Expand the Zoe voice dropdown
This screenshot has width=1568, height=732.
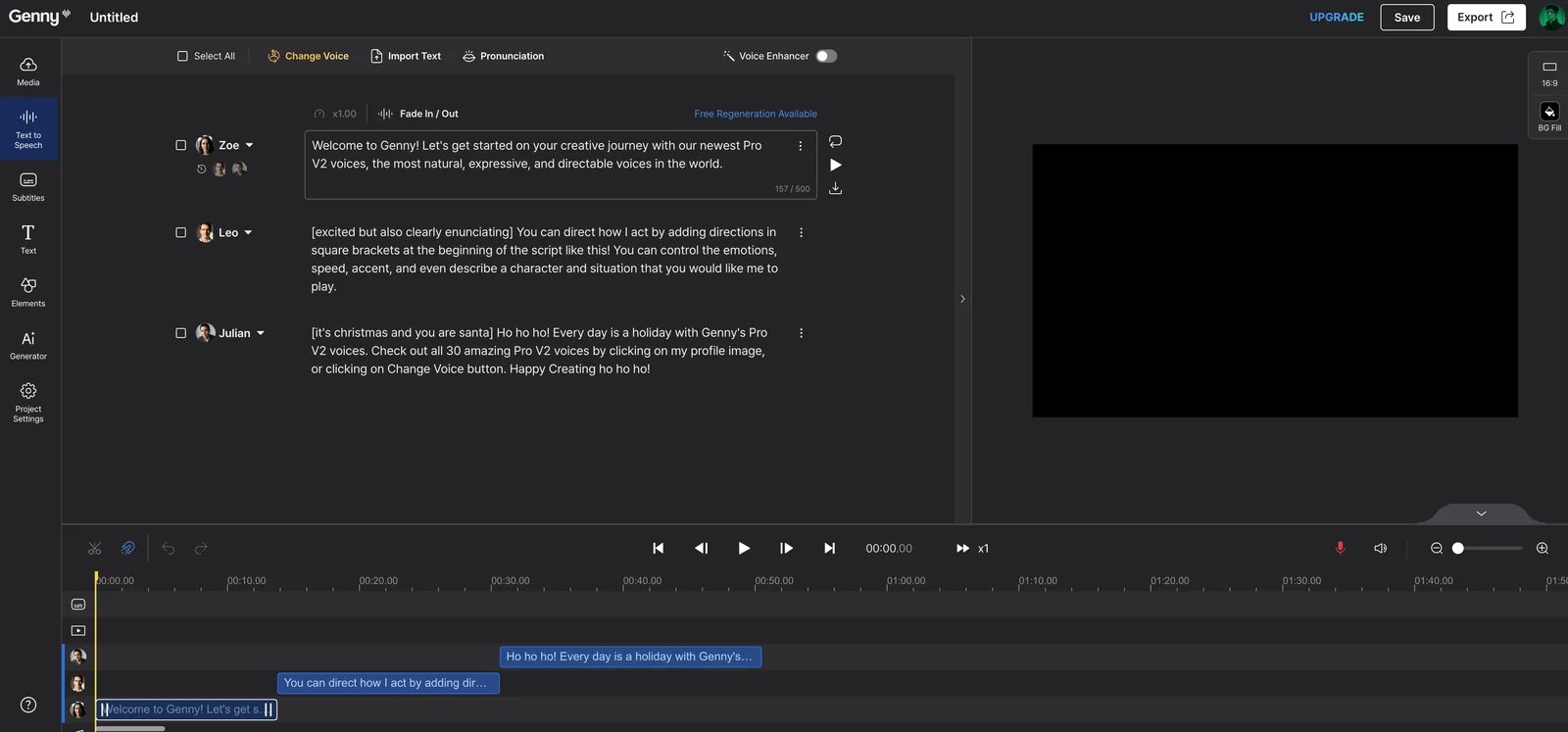249,145
